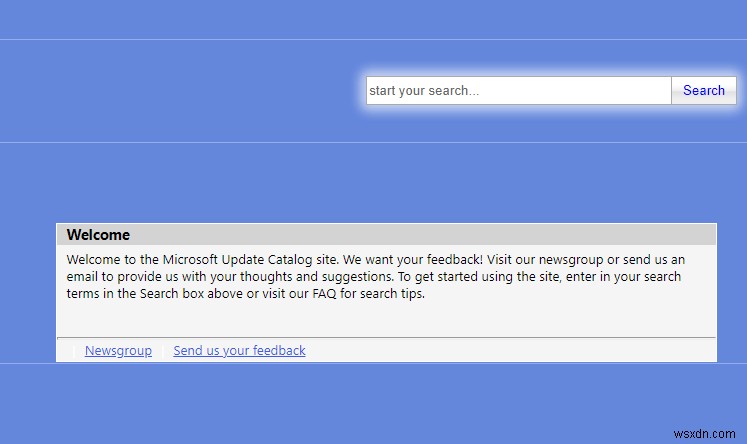Click the horizontal divider above the Newsgroup link
This screenshot has height=444, width=747.
point(386,338)
